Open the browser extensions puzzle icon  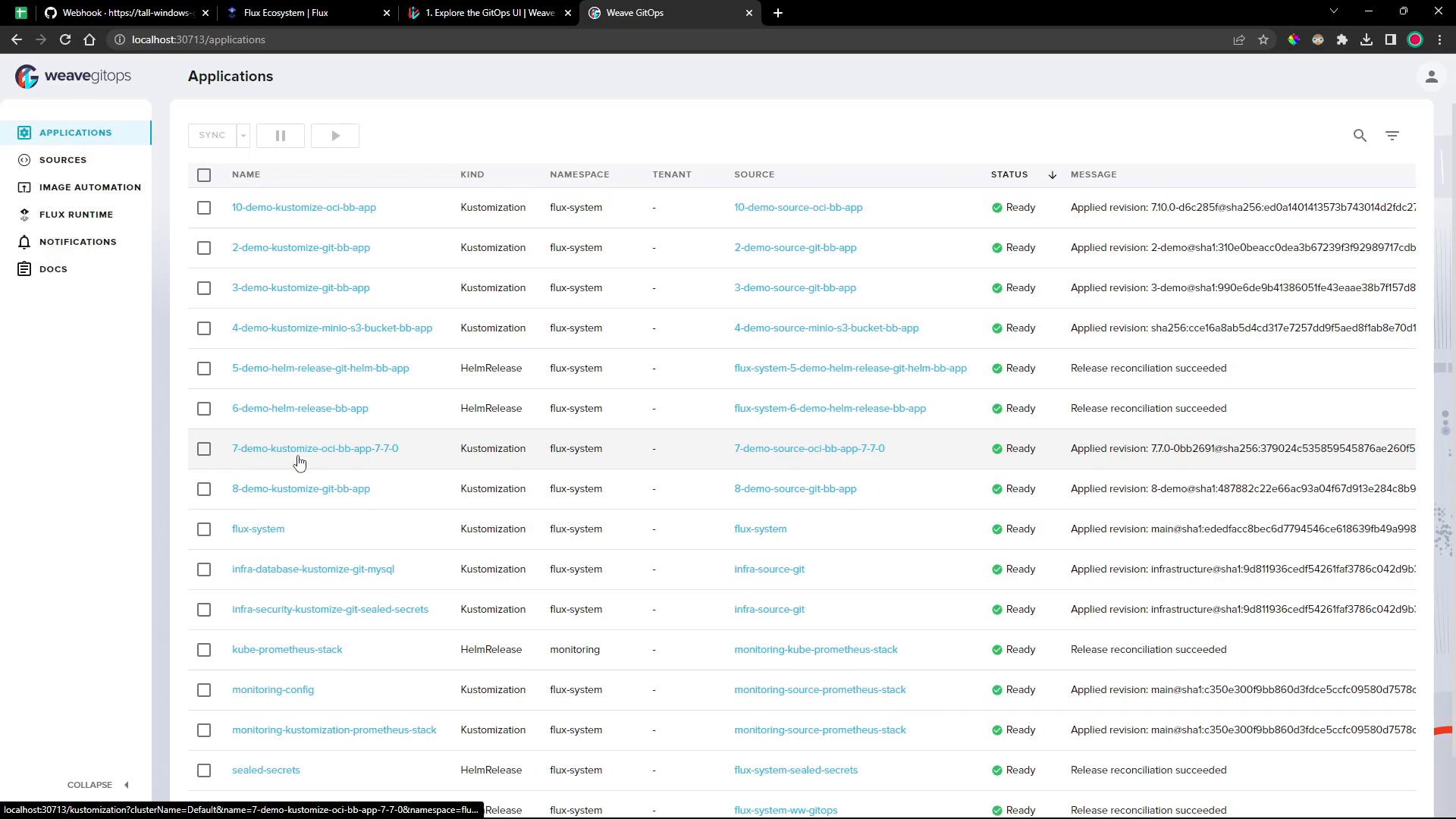coord(1342,39)
